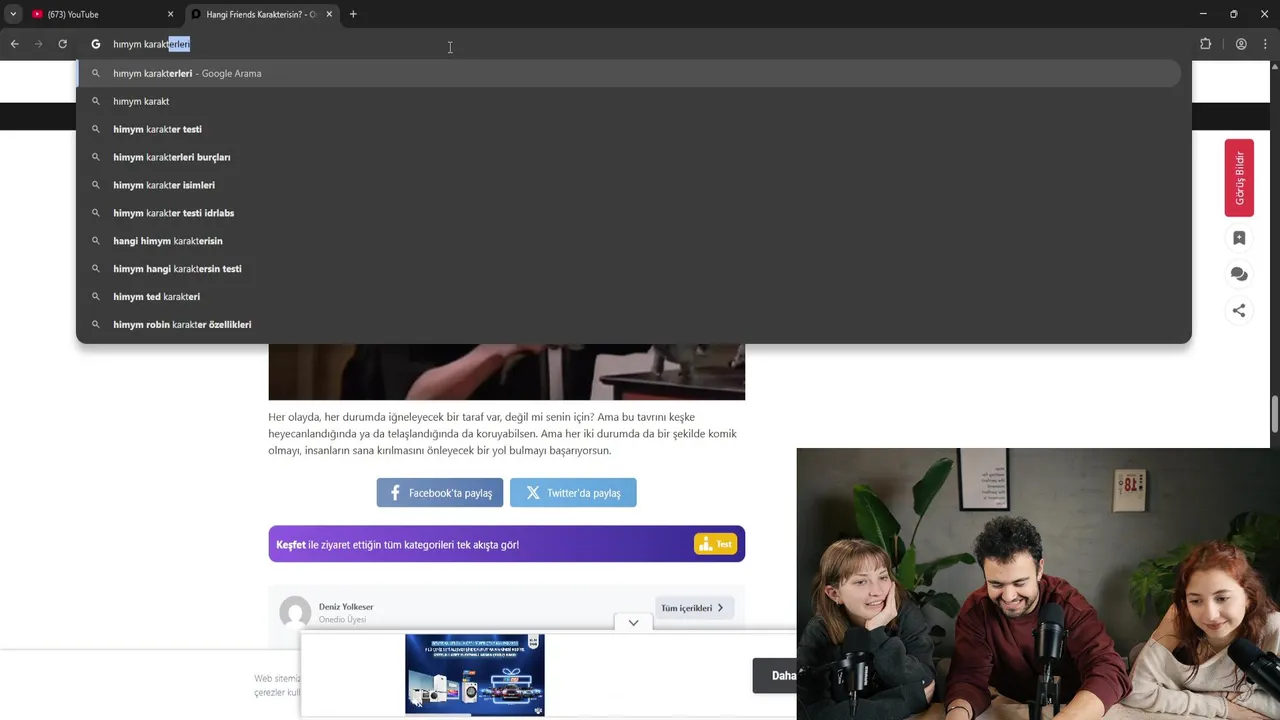The width and height of the screenshot is (1280, 720).
Task: Click the Daha cookie notice button
Action: click(x=775, y=676)
